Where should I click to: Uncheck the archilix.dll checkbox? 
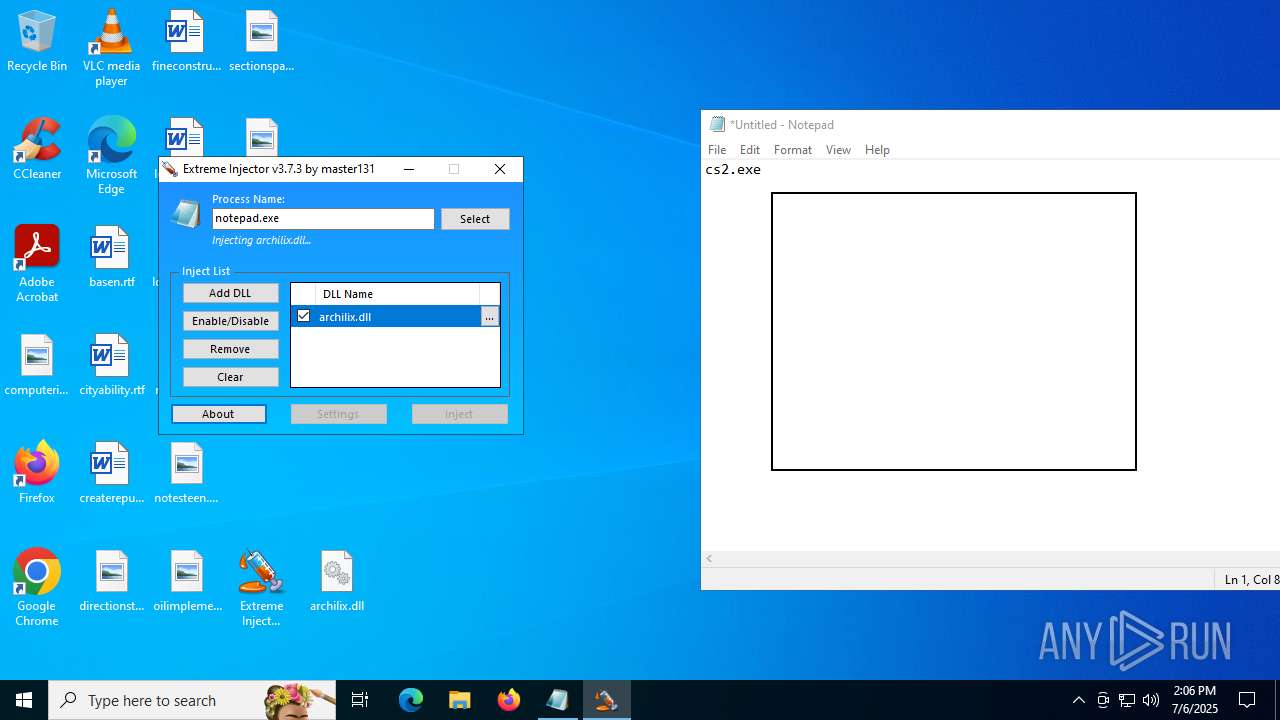[304, 316]
